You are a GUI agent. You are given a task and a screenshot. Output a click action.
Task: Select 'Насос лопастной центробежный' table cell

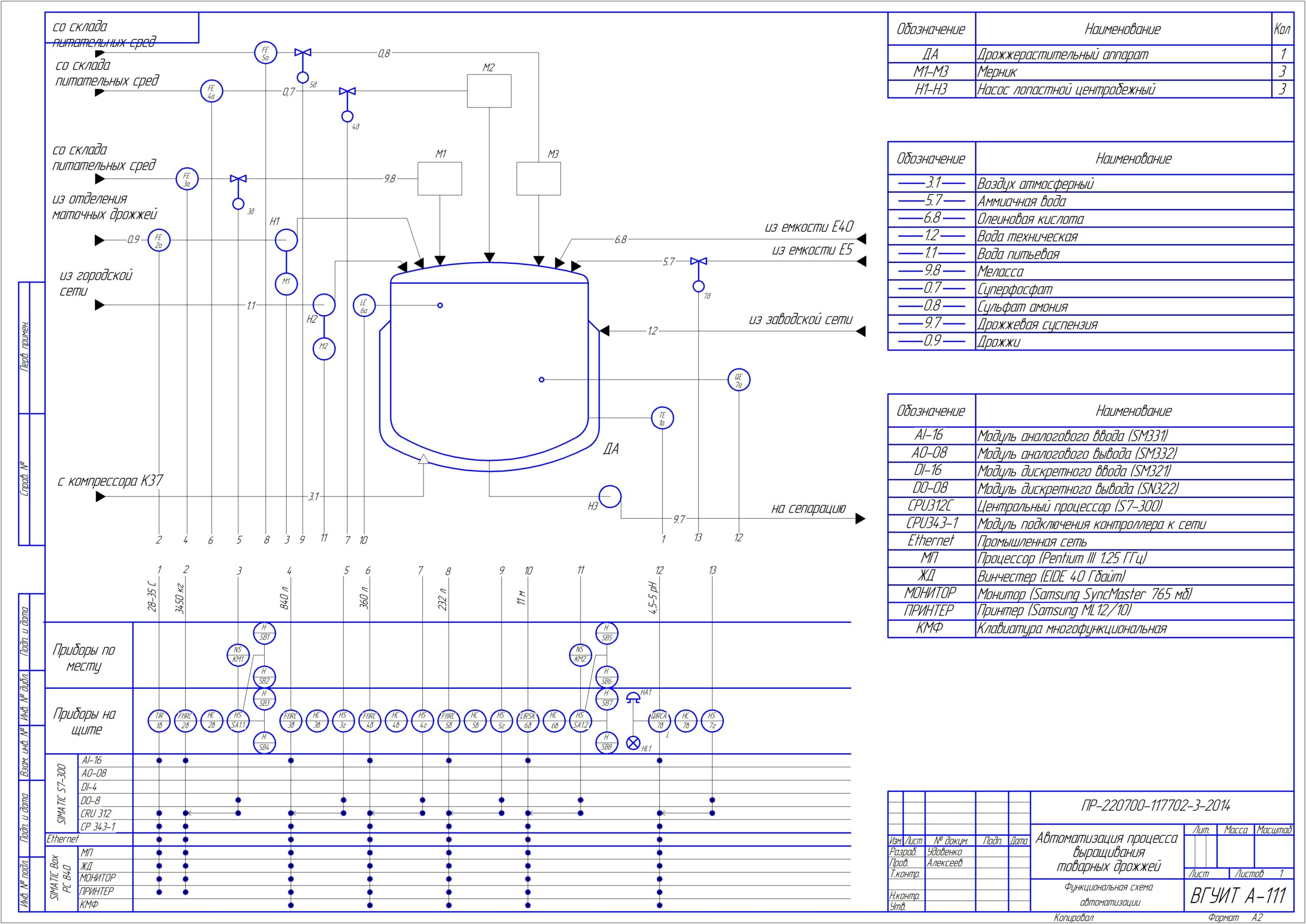click(x=1066, y=89)
